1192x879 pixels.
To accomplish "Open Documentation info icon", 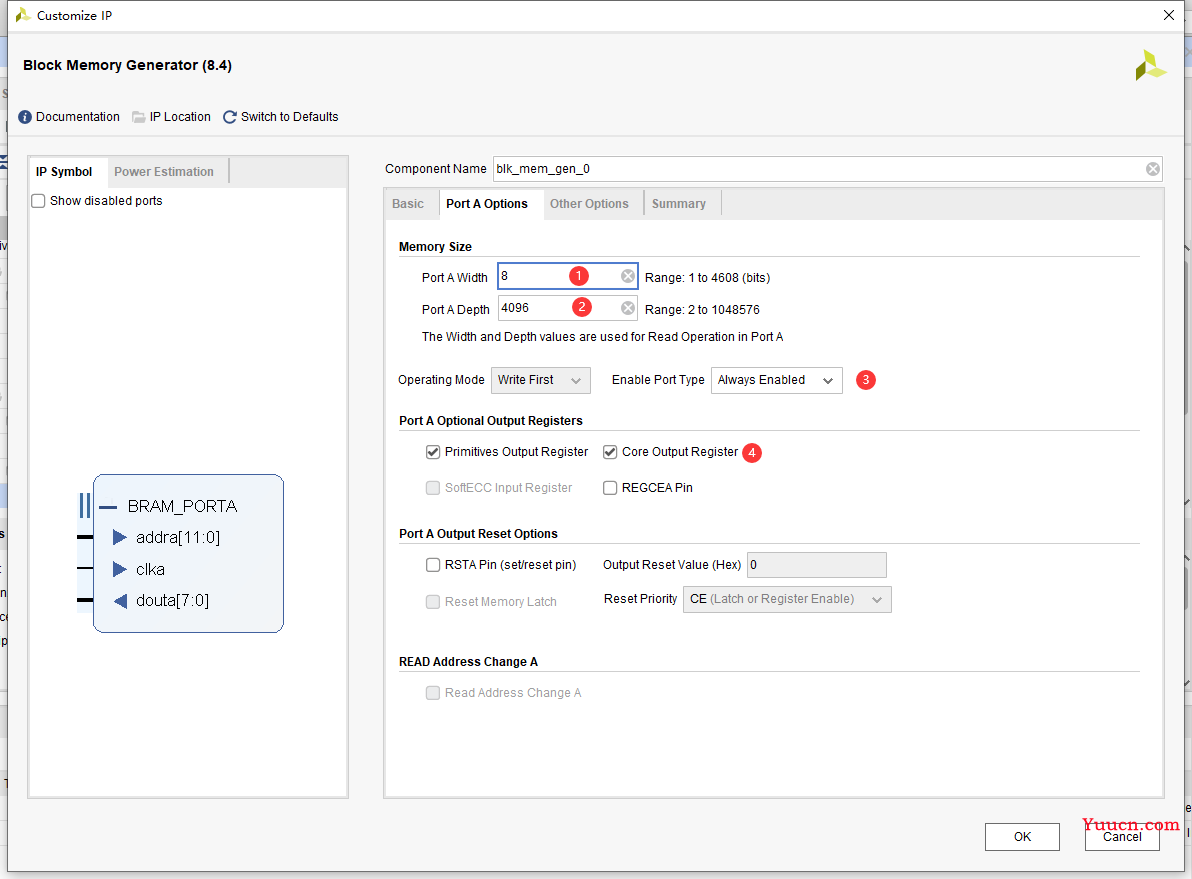I will [x=25, y=117].
